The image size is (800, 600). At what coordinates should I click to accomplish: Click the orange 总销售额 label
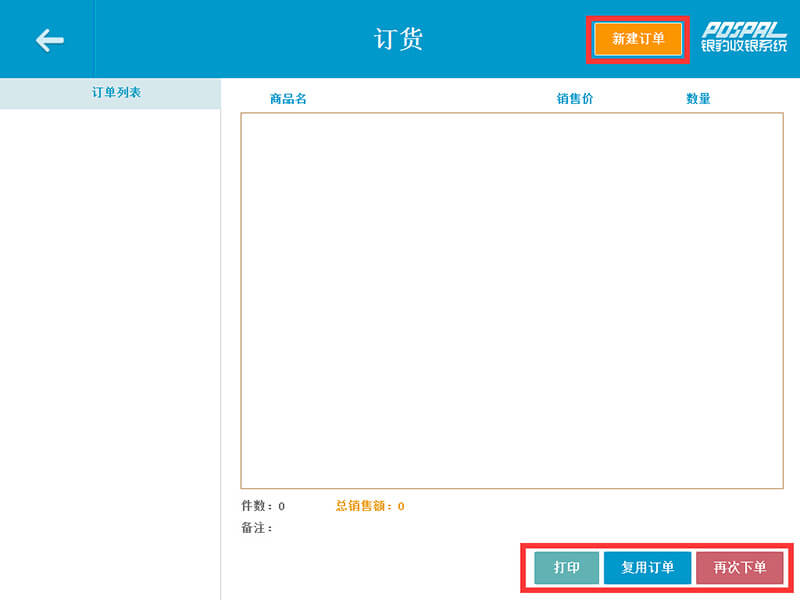(x=364, y=506)
